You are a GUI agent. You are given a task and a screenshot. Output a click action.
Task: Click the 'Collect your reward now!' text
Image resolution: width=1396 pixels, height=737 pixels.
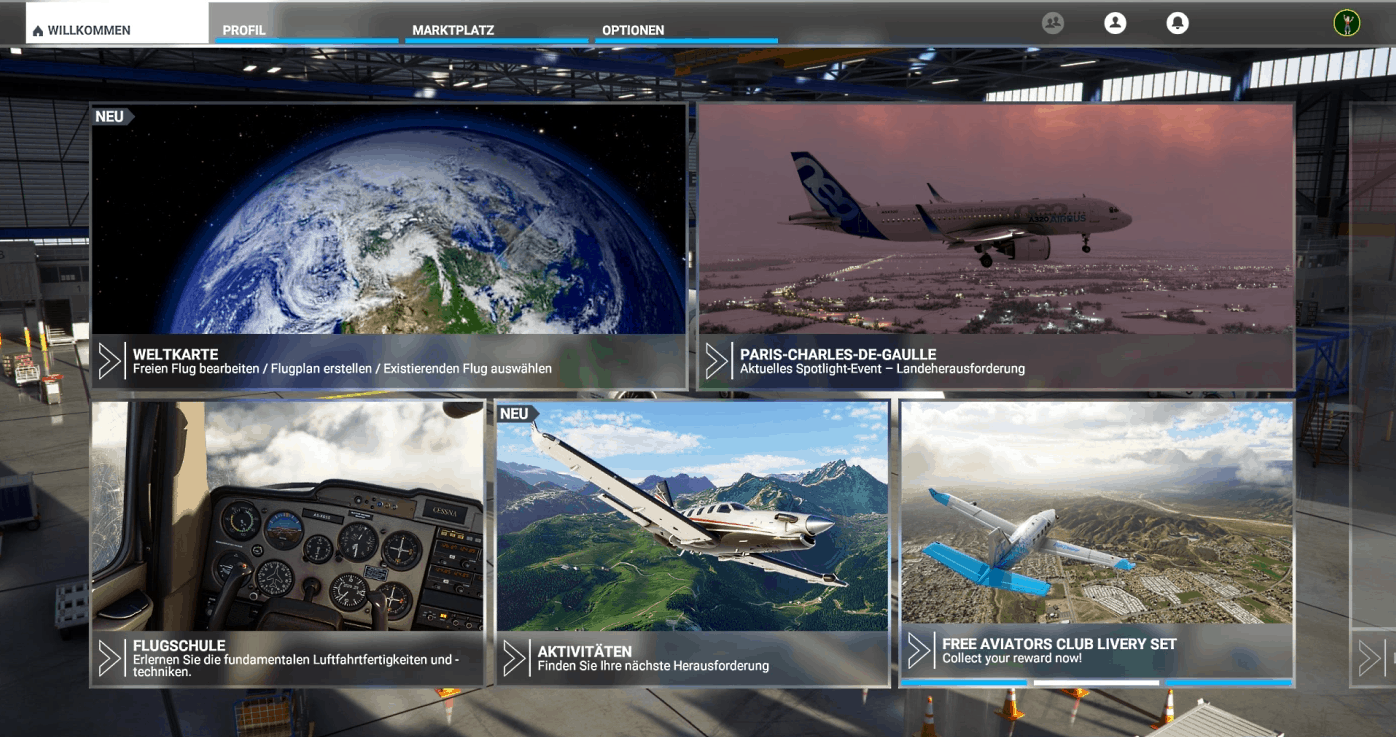[x=1011, y=659]
